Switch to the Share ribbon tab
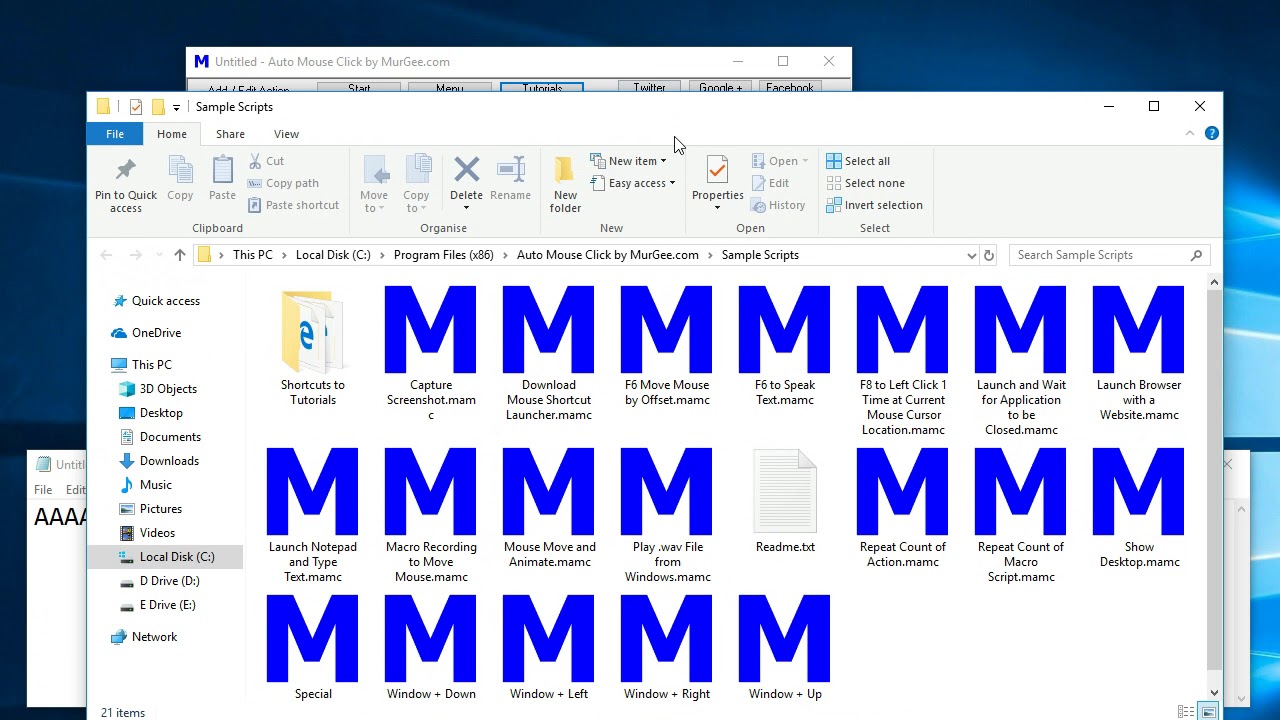This screenshot has width=1280, height=720. [230, 134]
